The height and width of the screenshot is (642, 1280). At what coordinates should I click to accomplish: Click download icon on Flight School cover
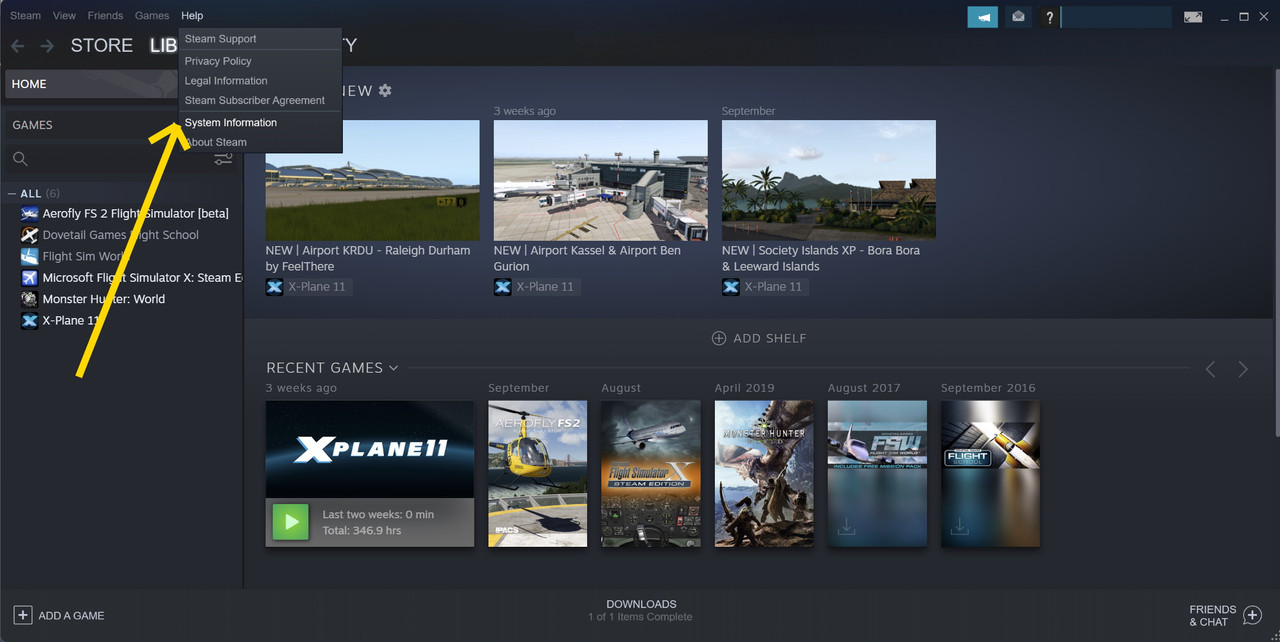tap(959, 526)
